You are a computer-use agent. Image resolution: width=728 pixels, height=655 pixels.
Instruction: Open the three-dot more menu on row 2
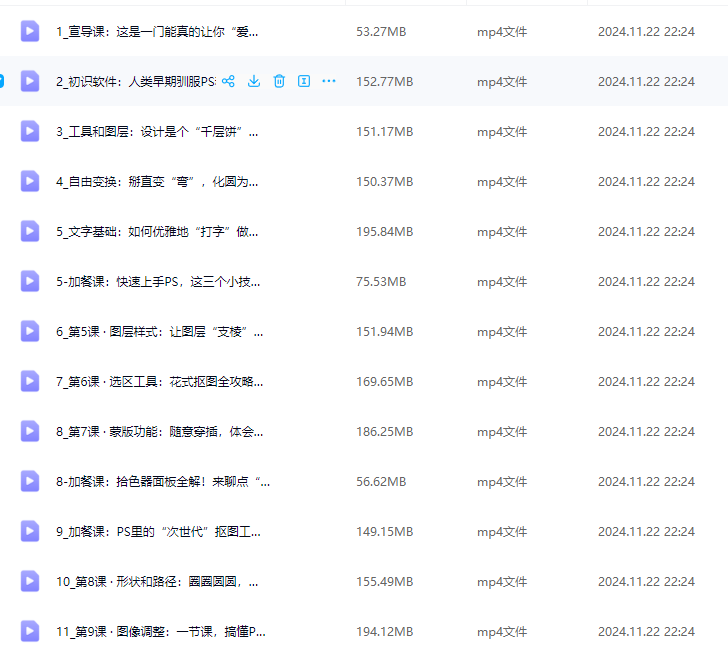click(329, 81)
